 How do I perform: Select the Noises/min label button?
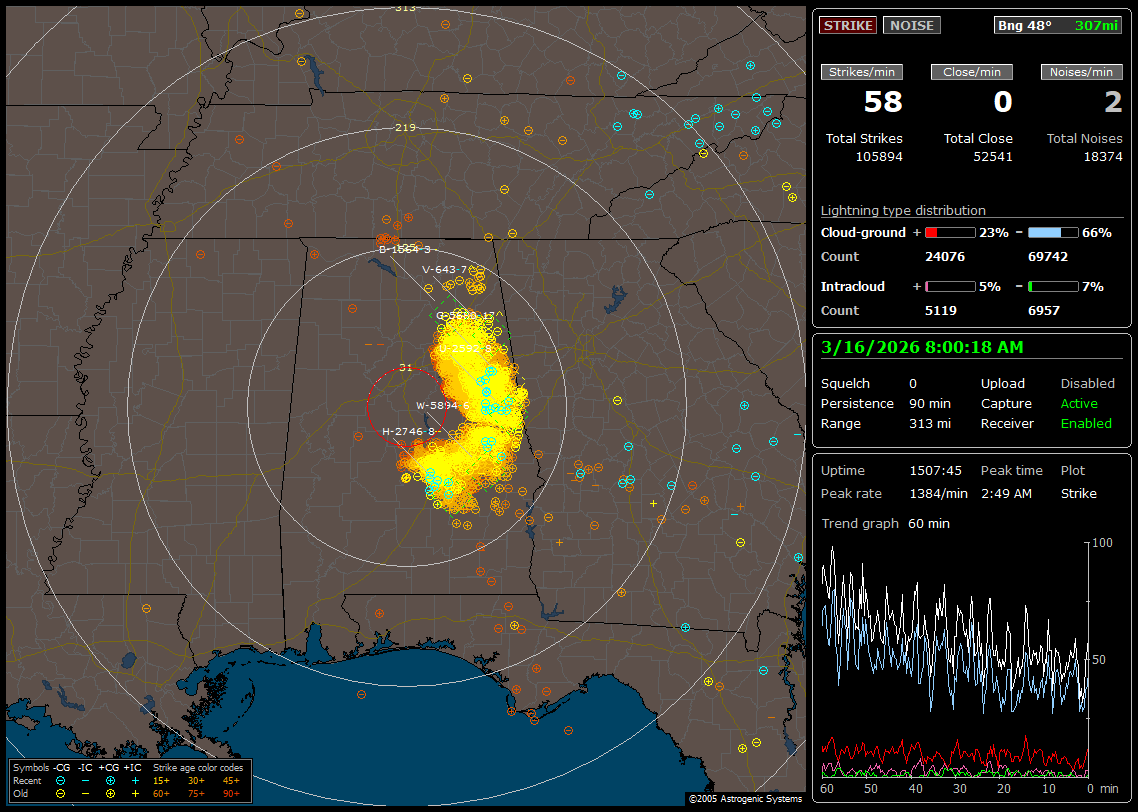point(1081,72)
